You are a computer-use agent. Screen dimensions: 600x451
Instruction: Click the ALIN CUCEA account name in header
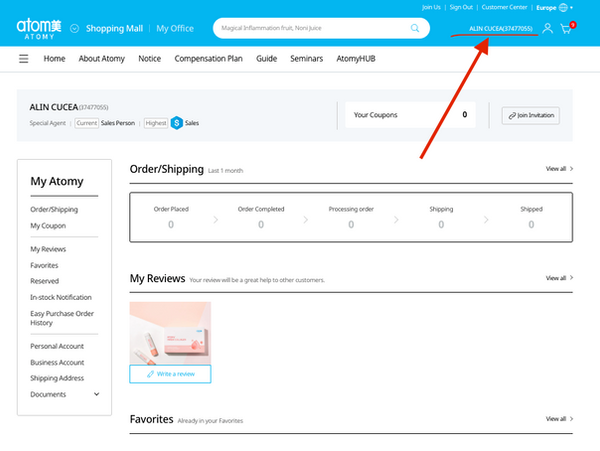[501, 28]
